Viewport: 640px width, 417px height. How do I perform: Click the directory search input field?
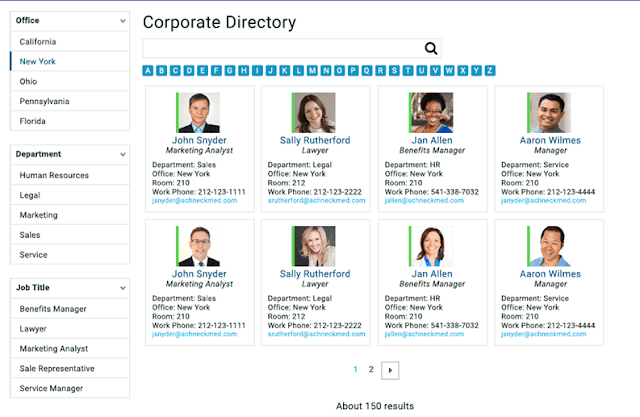point(283,49)
